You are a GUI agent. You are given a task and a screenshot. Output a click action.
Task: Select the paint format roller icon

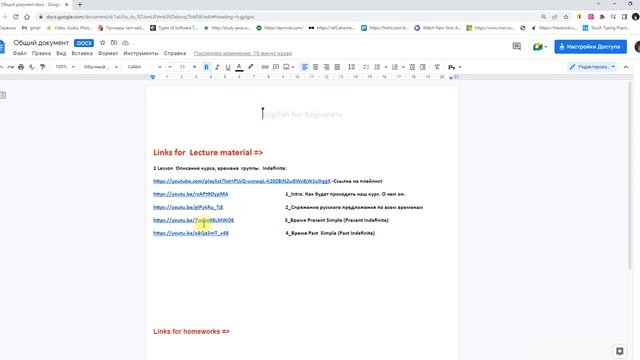point(42,67)
